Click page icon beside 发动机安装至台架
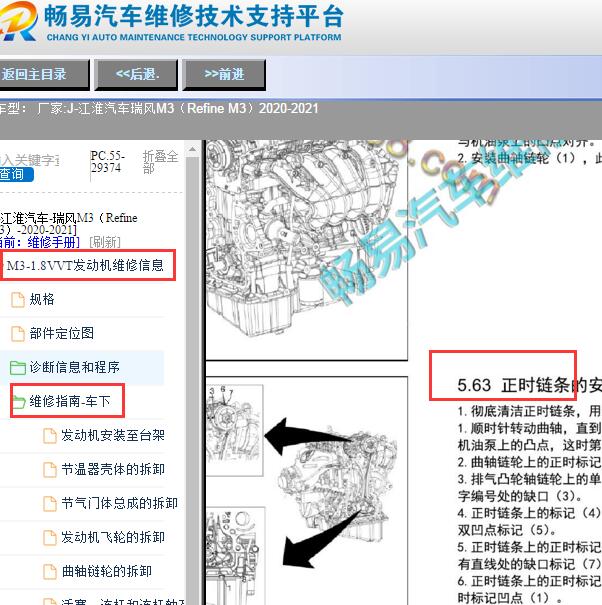 point(49,436)
